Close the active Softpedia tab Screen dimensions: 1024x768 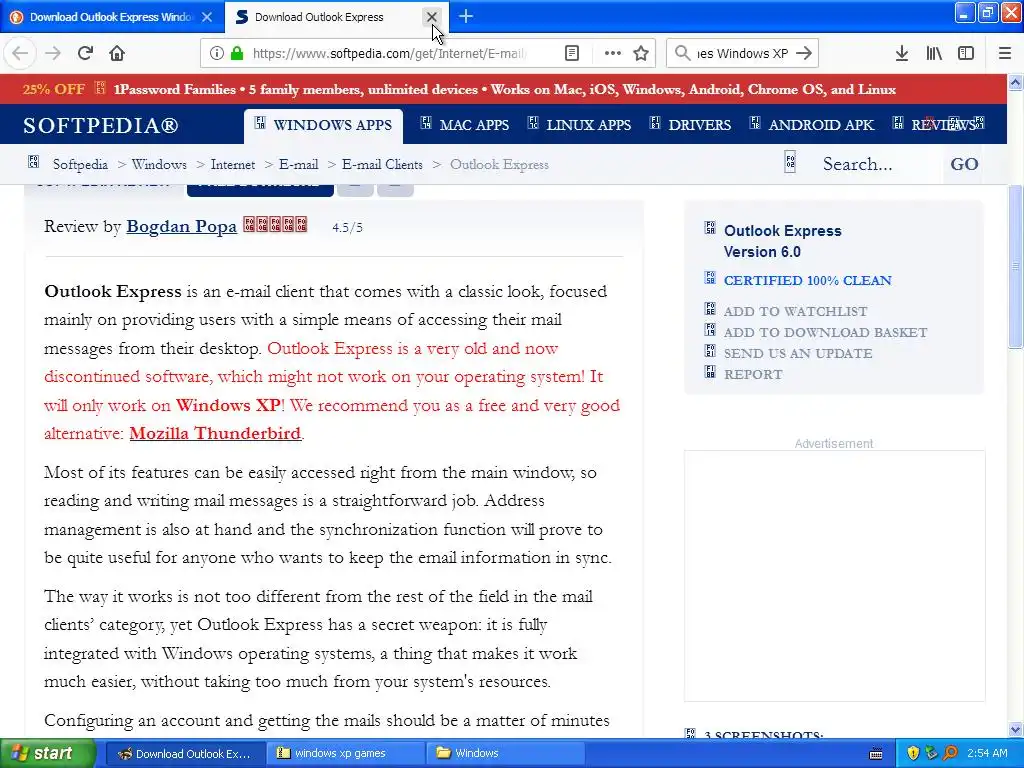coord(432,17)
